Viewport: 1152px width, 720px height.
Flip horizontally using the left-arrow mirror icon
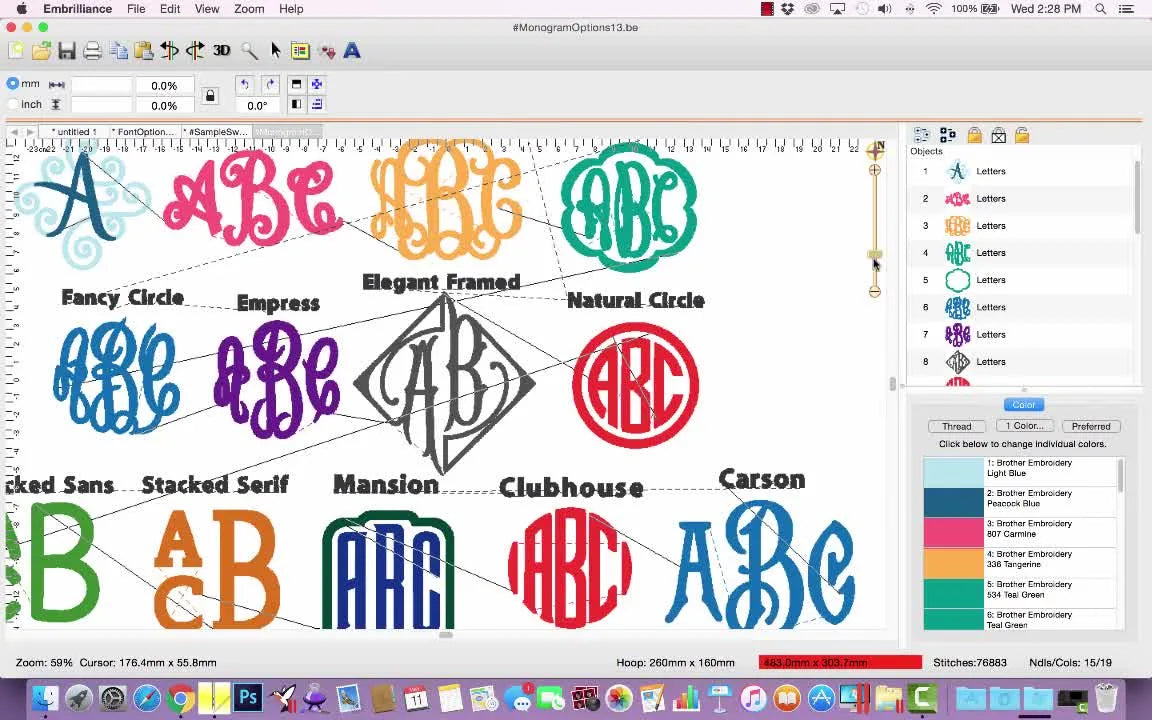pyautogui.click(x=170, y=51)
